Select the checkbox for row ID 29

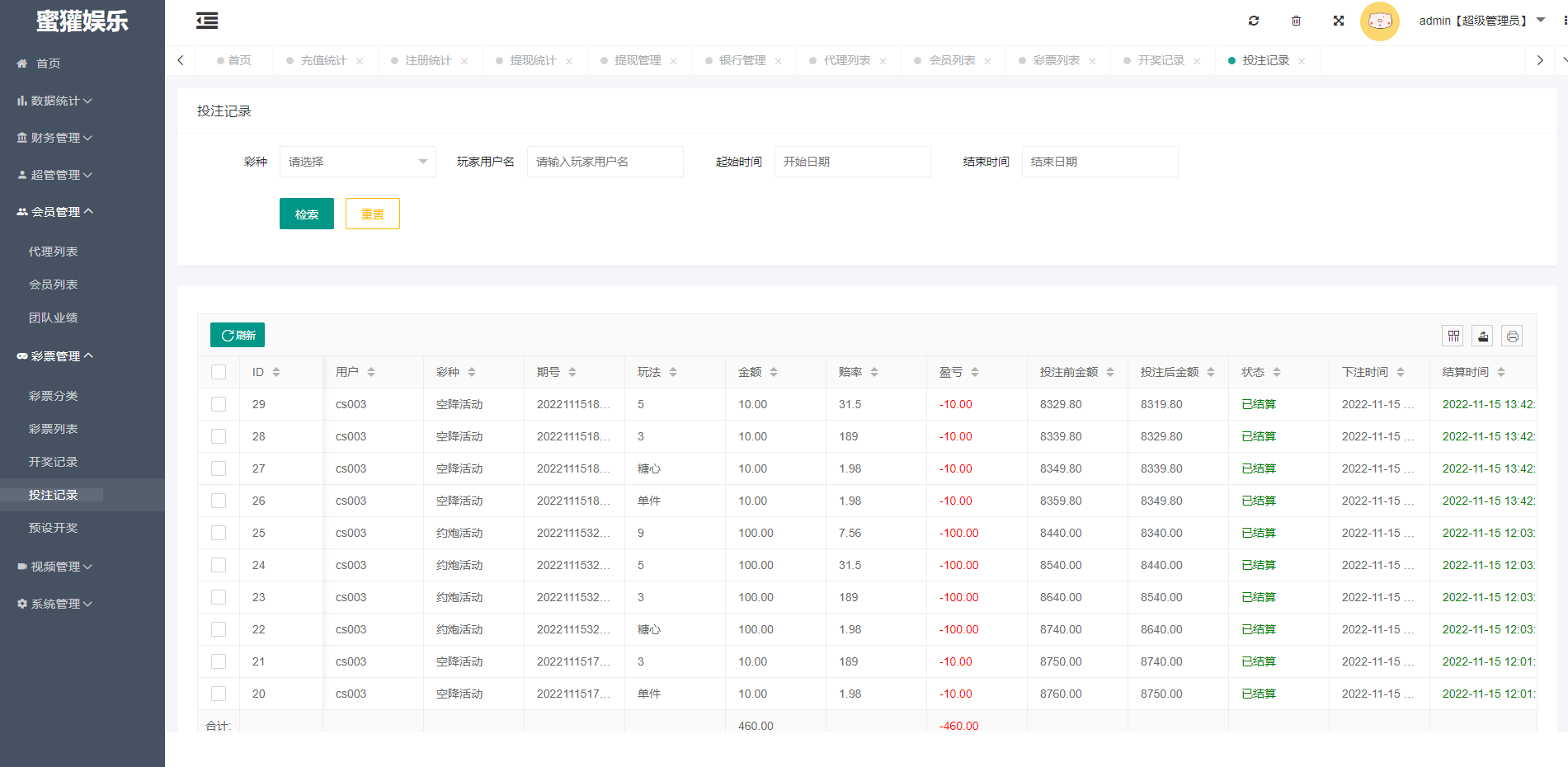pyautogui.click(x=218, y=404)
